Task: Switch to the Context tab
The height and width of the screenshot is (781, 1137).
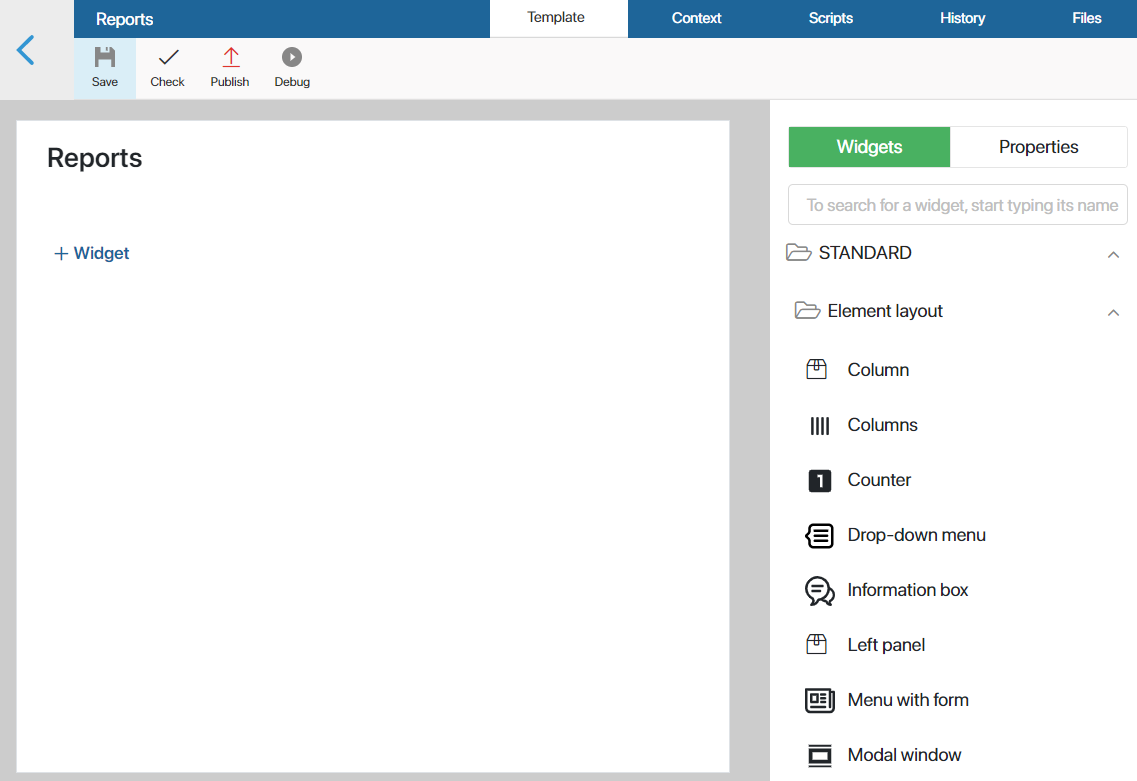Action: coord(696,18)
